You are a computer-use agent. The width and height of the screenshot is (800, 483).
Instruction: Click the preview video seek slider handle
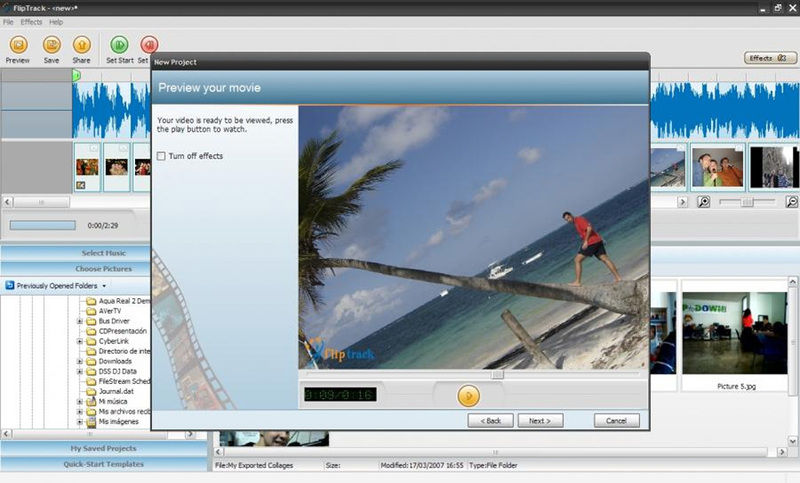(497, 375)
